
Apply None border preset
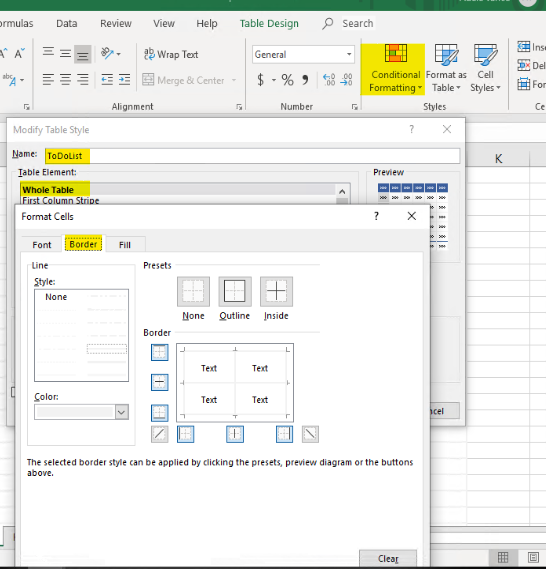(193, 292)
